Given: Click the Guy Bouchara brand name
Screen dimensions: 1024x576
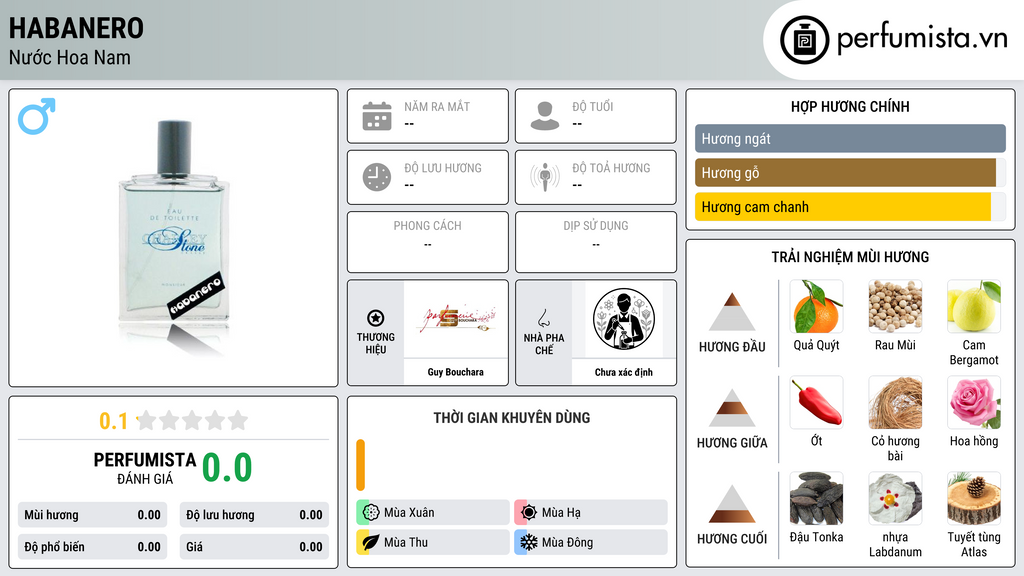Looking at the screenshot, I should point(456,372).
